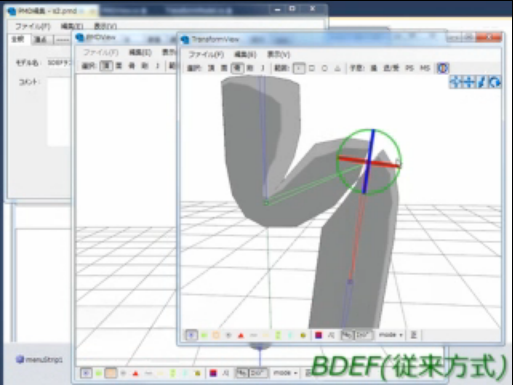
Task: Click the yellow dot icon in PMDView bottom bar
Action: pyautogui.click(x=197, y=373)
